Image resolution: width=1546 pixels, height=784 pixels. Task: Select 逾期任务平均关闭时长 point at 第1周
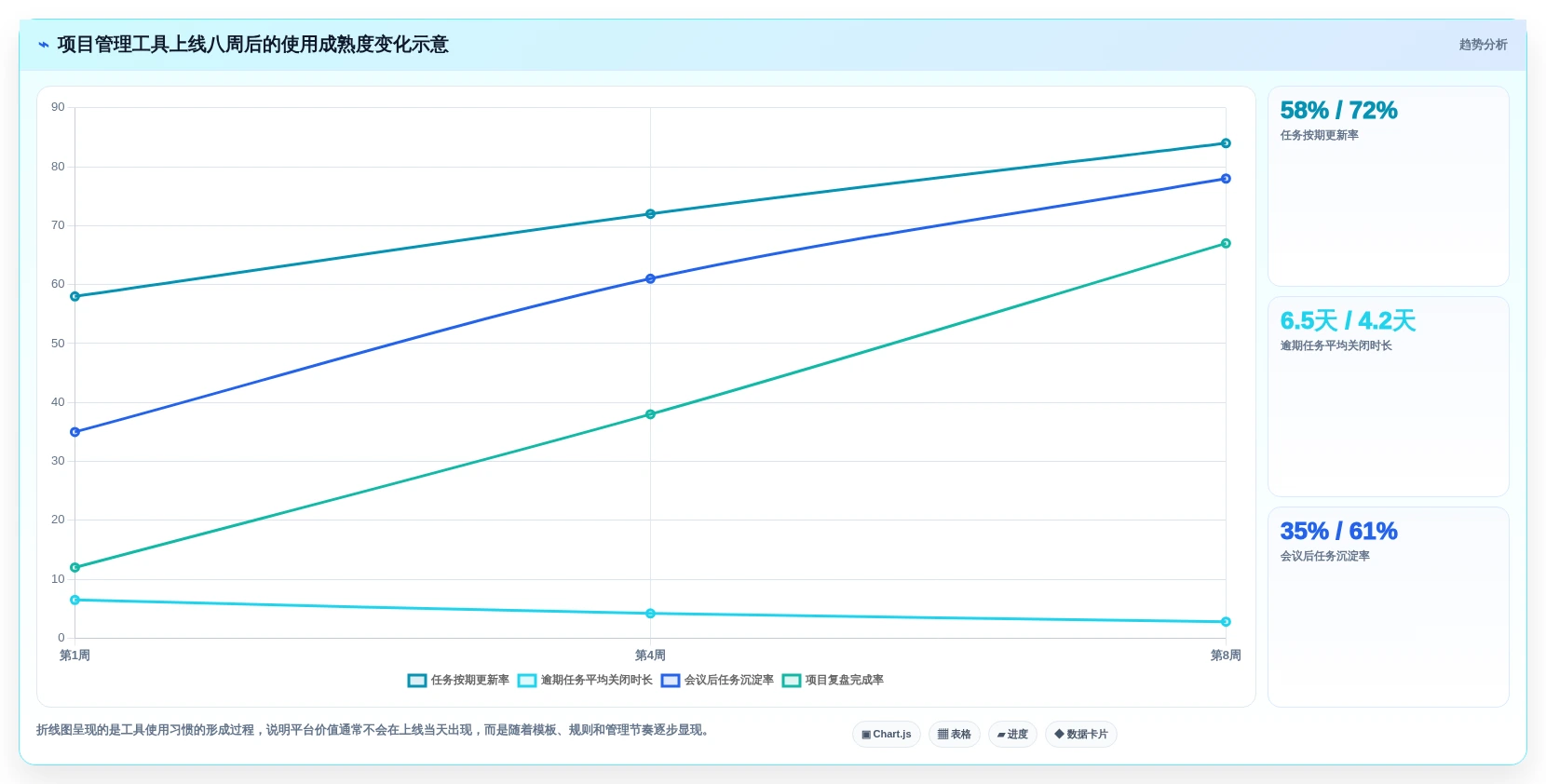[75, 601]
